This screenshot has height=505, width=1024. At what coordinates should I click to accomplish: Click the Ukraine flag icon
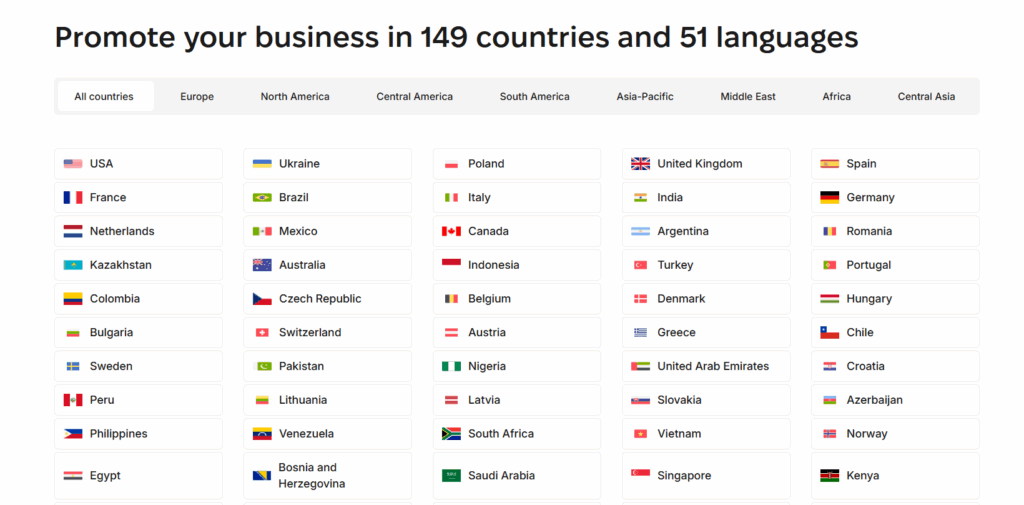coord(262,164)
